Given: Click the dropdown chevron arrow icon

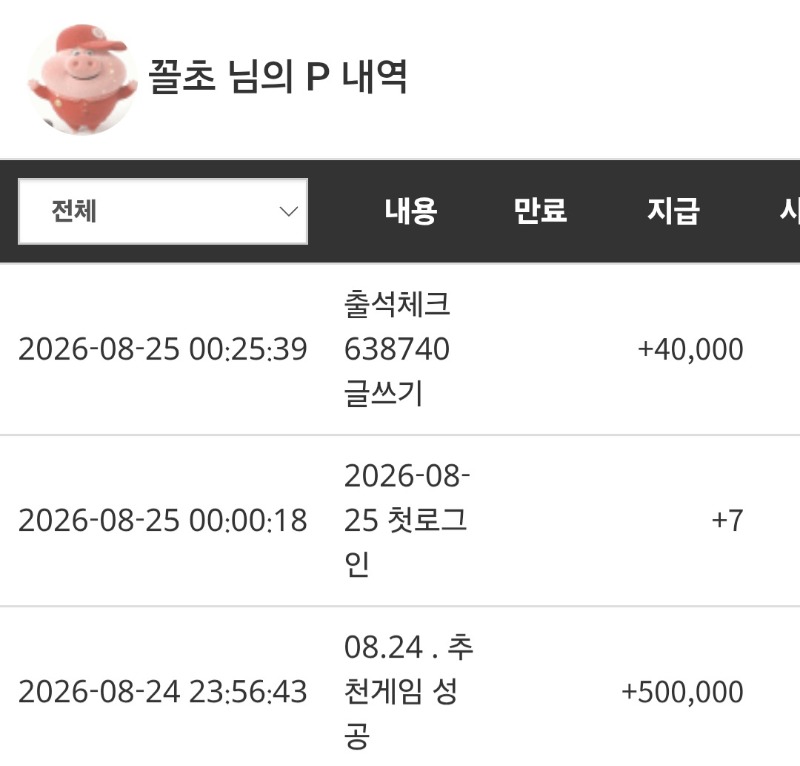Looking at the screenshot, I should 289,211.
